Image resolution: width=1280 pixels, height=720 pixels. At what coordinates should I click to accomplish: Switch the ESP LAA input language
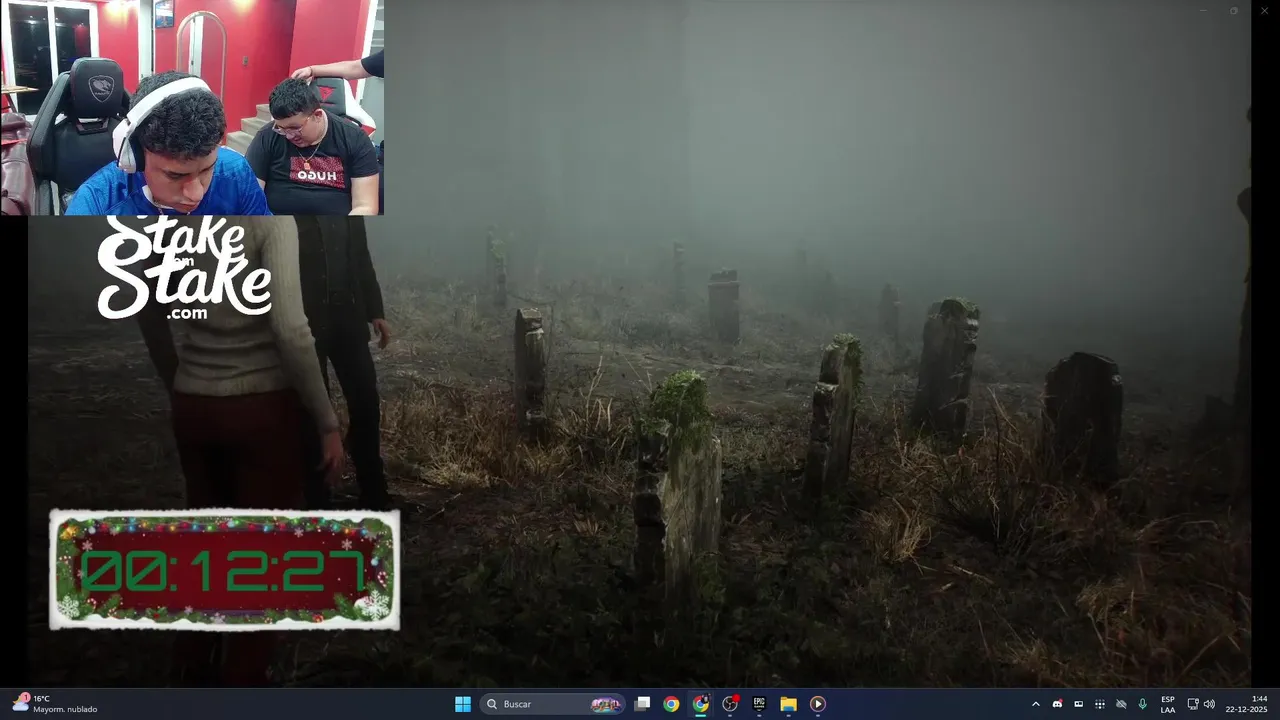tap(1168, 704)
